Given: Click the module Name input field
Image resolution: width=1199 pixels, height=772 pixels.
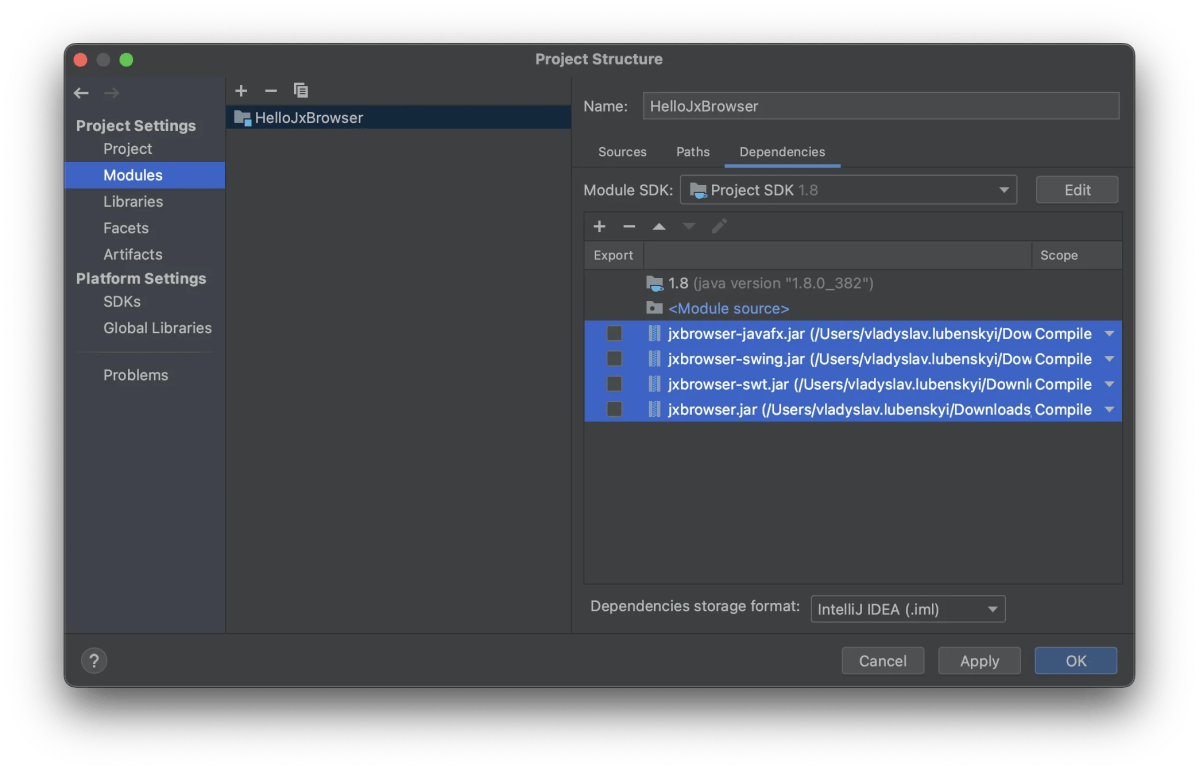Looking at the screenshot, I should tap(880, 105).
